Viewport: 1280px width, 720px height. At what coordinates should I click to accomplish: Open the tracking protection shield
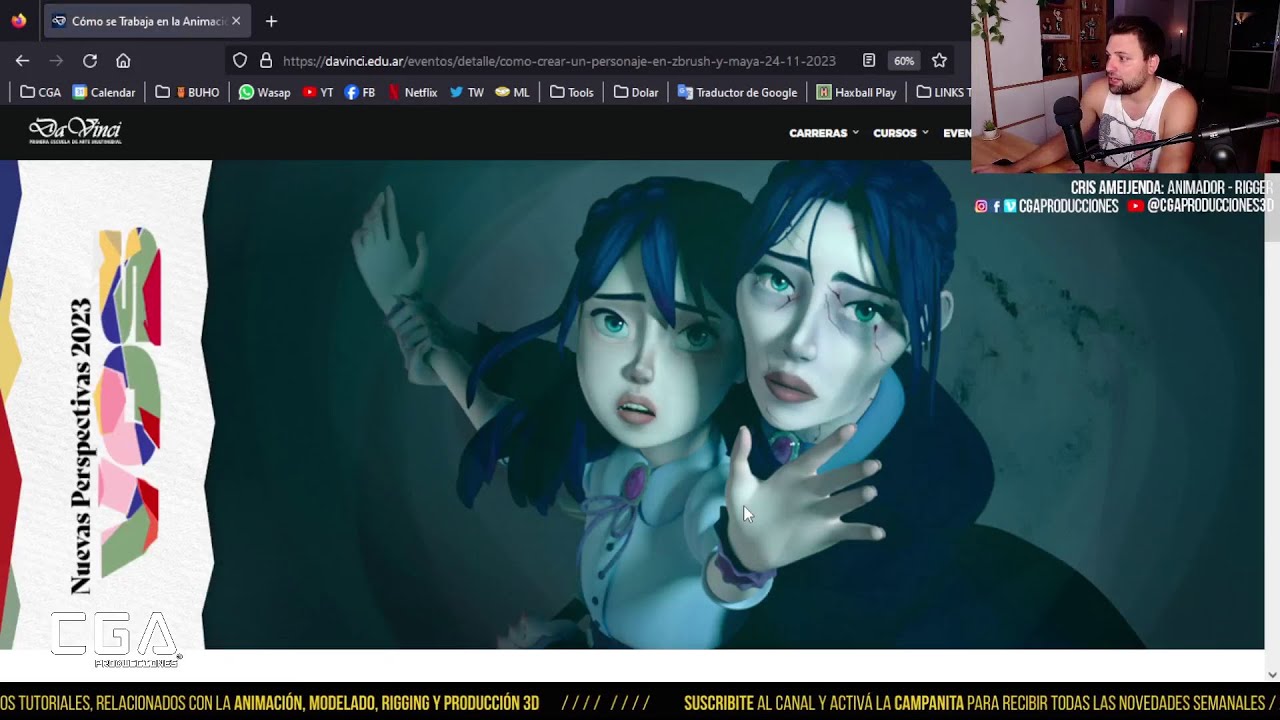[240, 61]
